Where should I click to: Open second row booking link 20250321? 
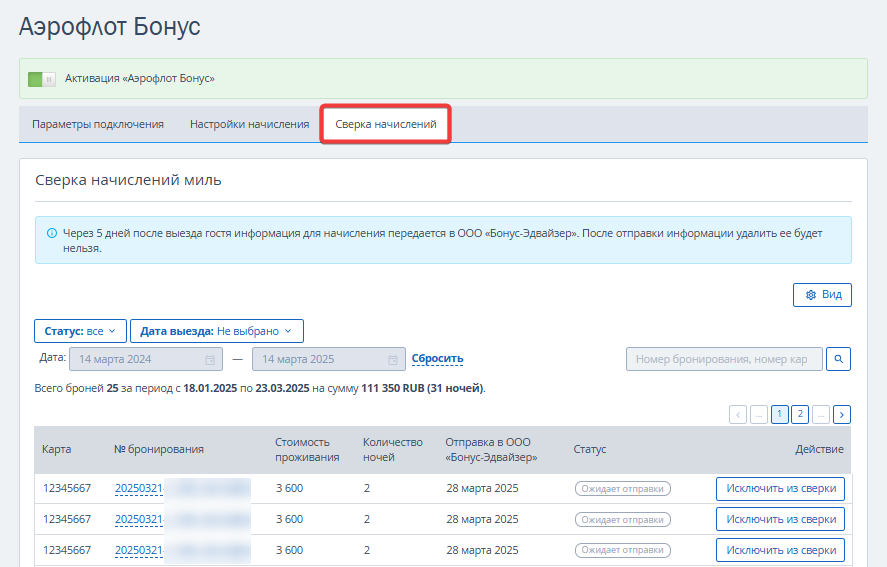139,519
